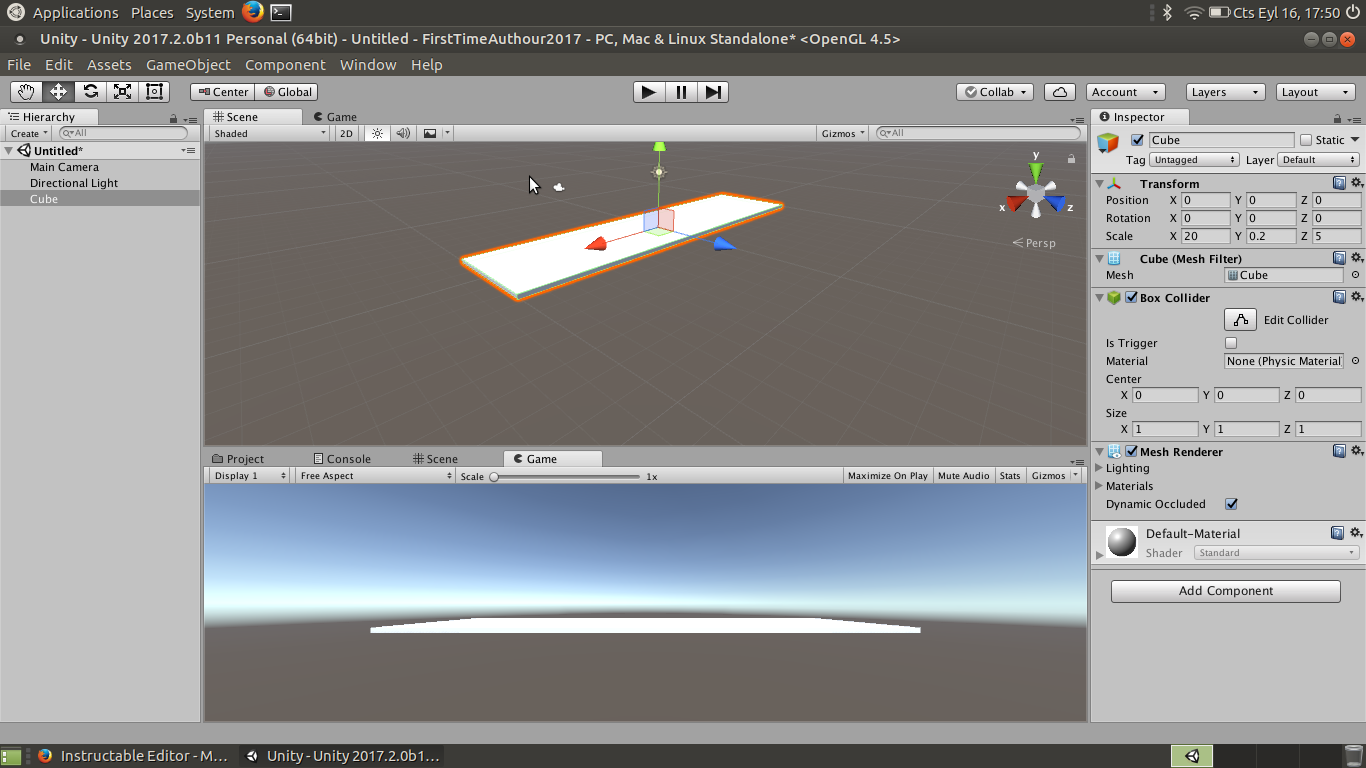The image size is (1366, 768).
Task: Open Default-Material settings gear
Action: point(1356,533)
